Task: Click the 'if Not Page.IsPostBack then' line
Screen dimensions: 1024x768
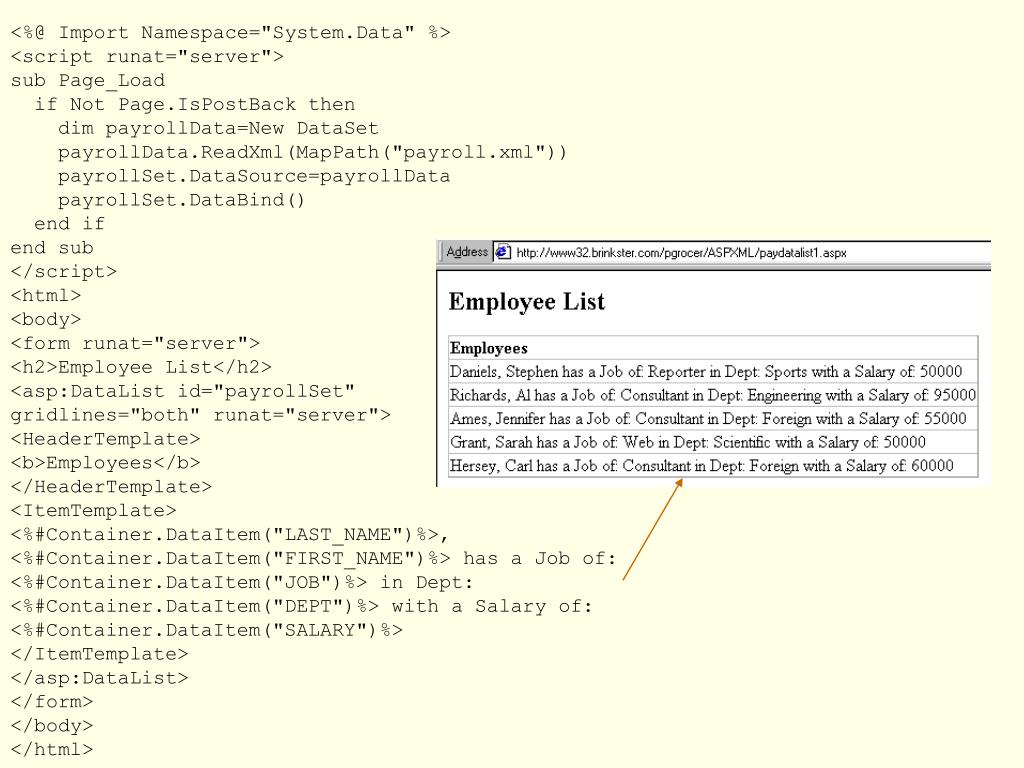Action: 195,104
